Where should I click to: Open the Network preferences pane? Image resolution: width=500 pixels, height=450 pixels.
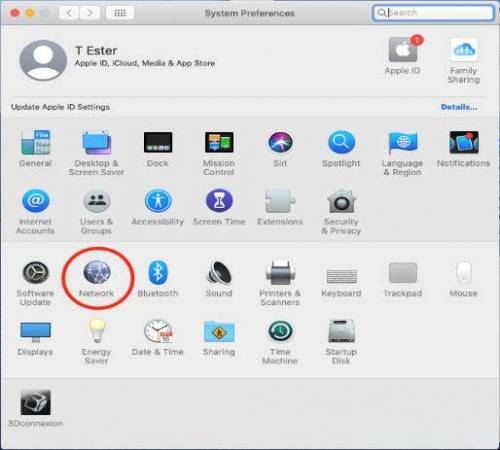97,278
